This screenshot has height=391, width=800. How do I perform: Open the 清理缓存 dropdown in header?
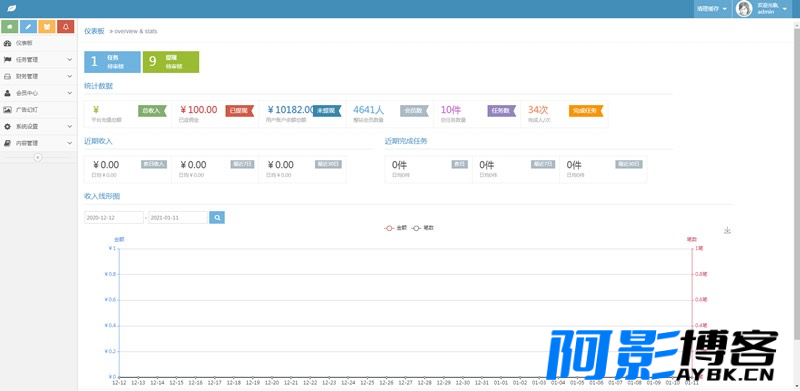pos(712,9)
